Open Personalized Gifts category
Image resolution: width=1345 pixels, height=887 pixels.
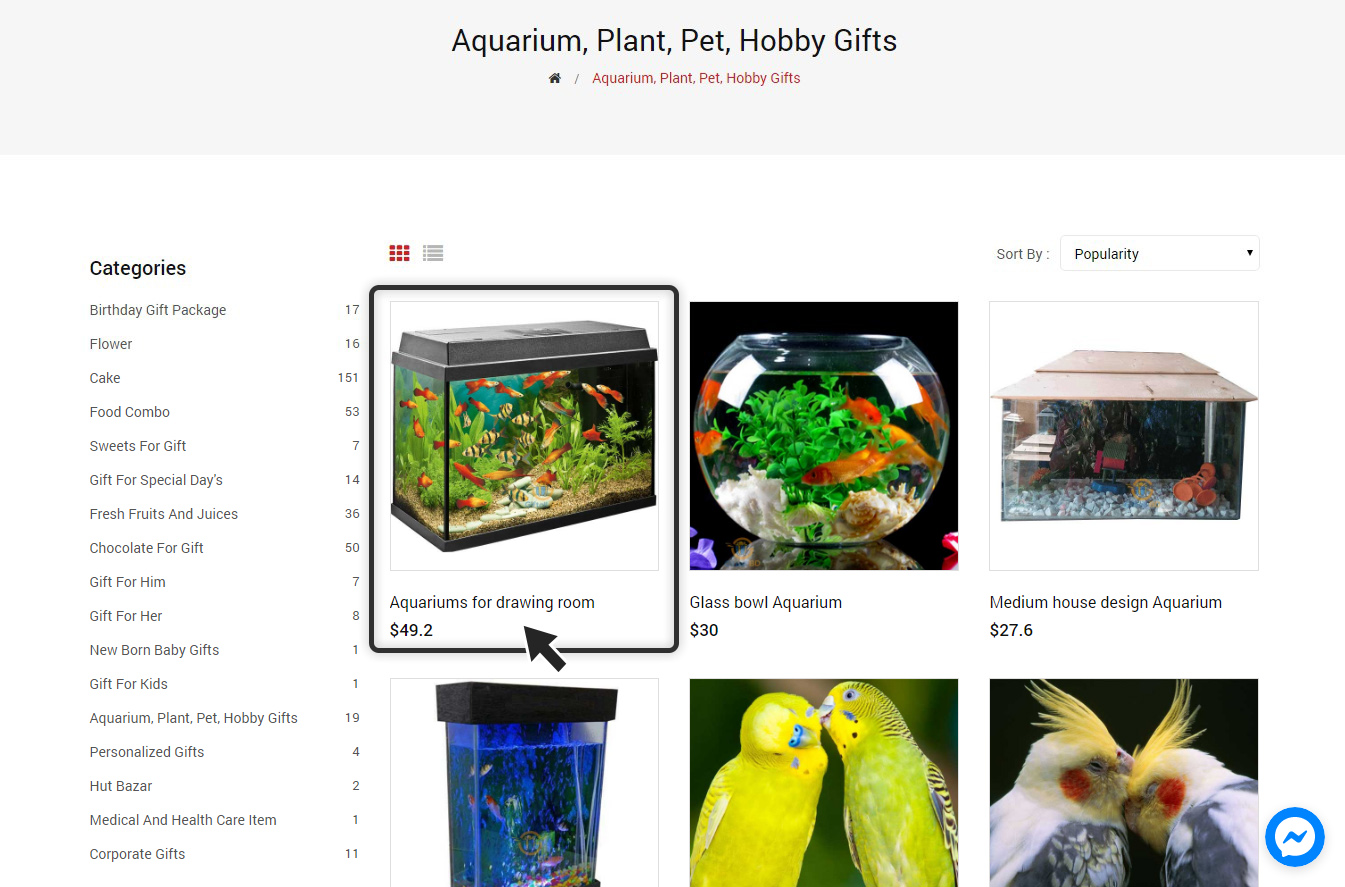147,752
